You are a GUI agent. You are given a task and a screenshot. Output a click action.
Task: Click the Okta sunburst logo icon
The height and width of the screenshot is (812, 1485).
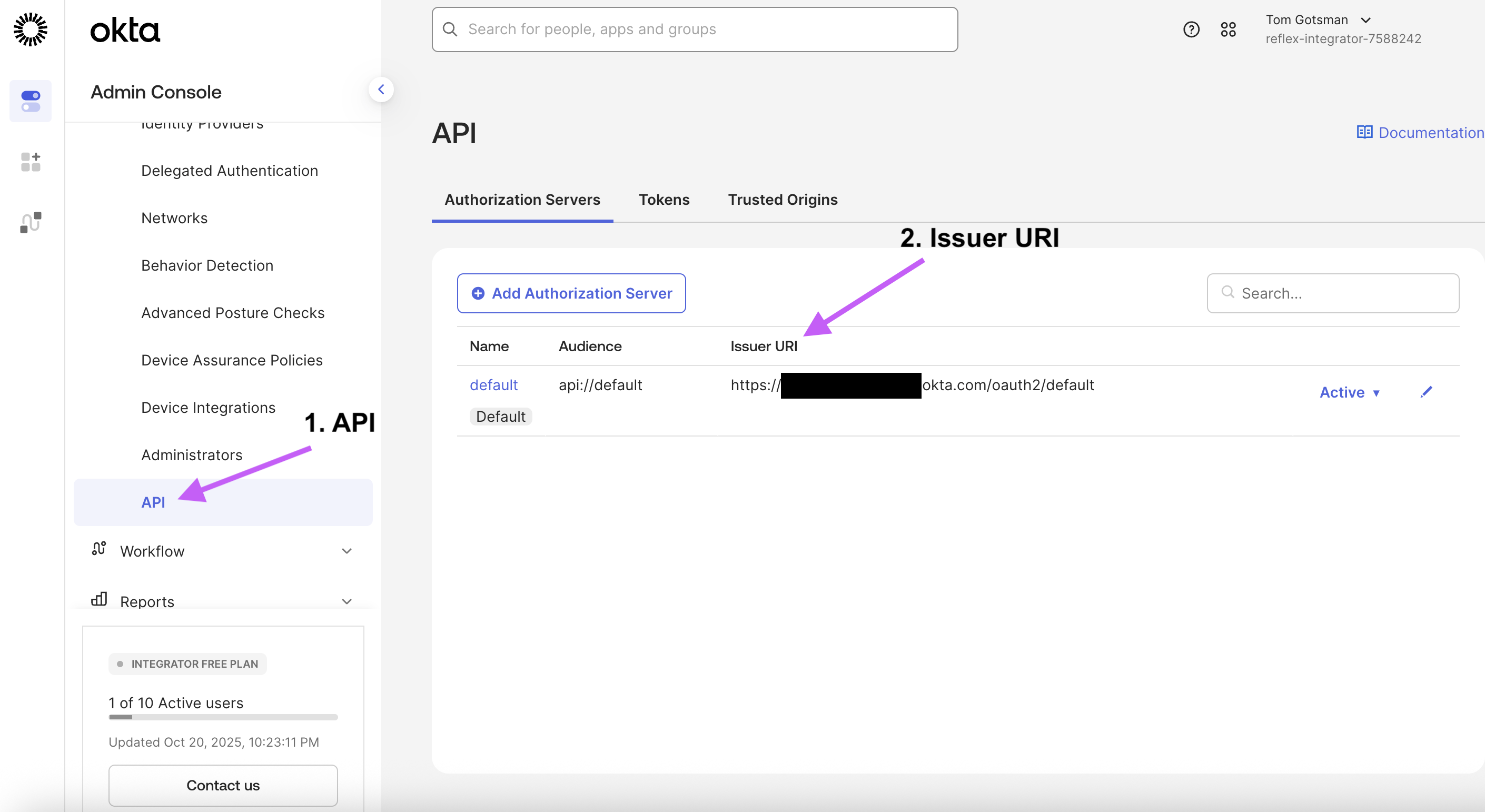pos(31,29)
